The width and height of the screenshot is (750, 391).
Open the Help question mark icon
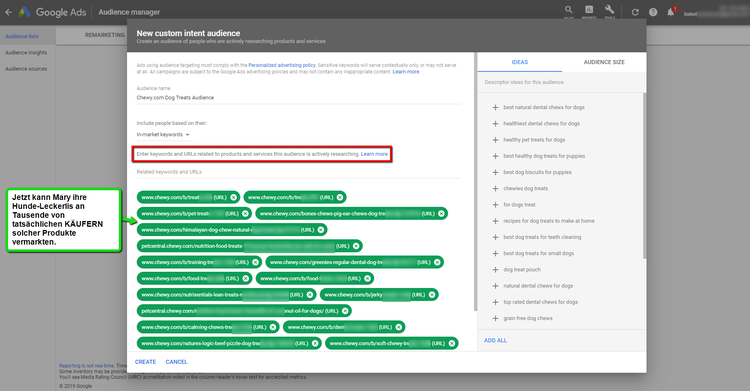point(653,12)
